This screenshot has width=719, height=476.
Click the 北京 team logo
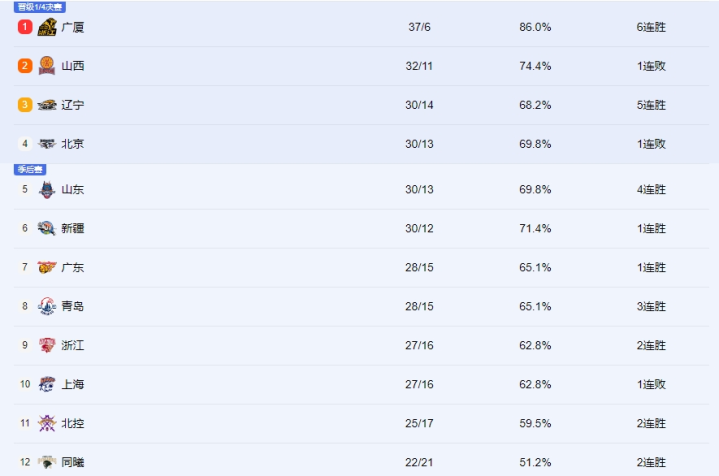point(47,144)
